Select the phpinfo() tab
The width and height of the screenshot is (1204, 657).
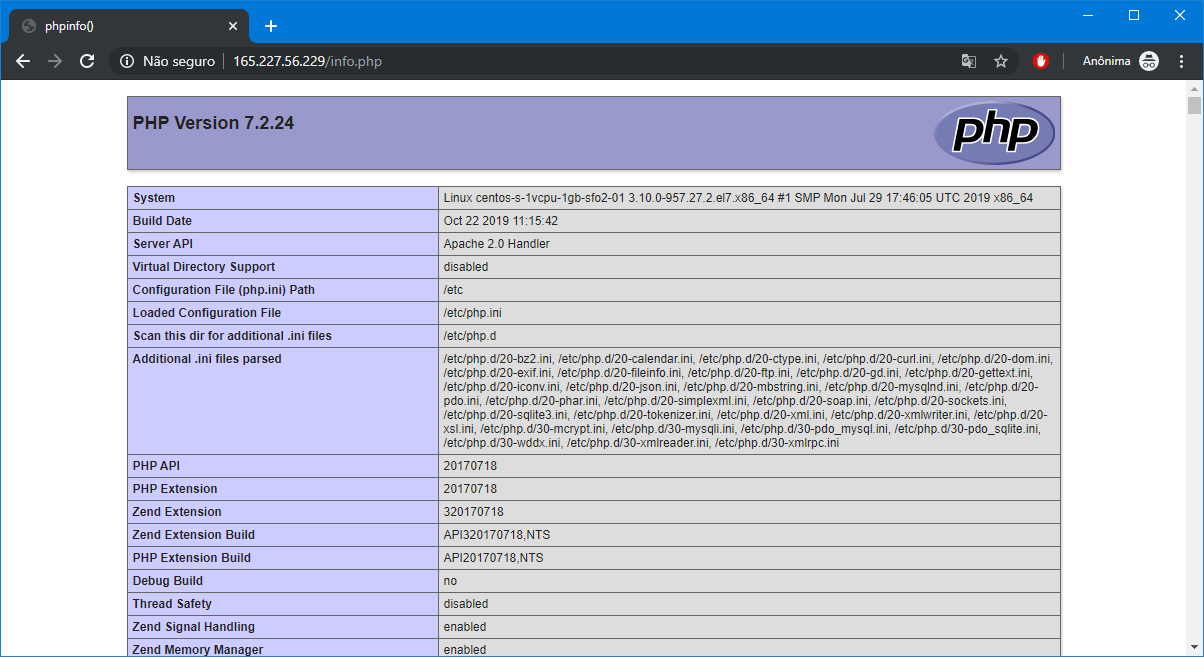click(120, 26)
